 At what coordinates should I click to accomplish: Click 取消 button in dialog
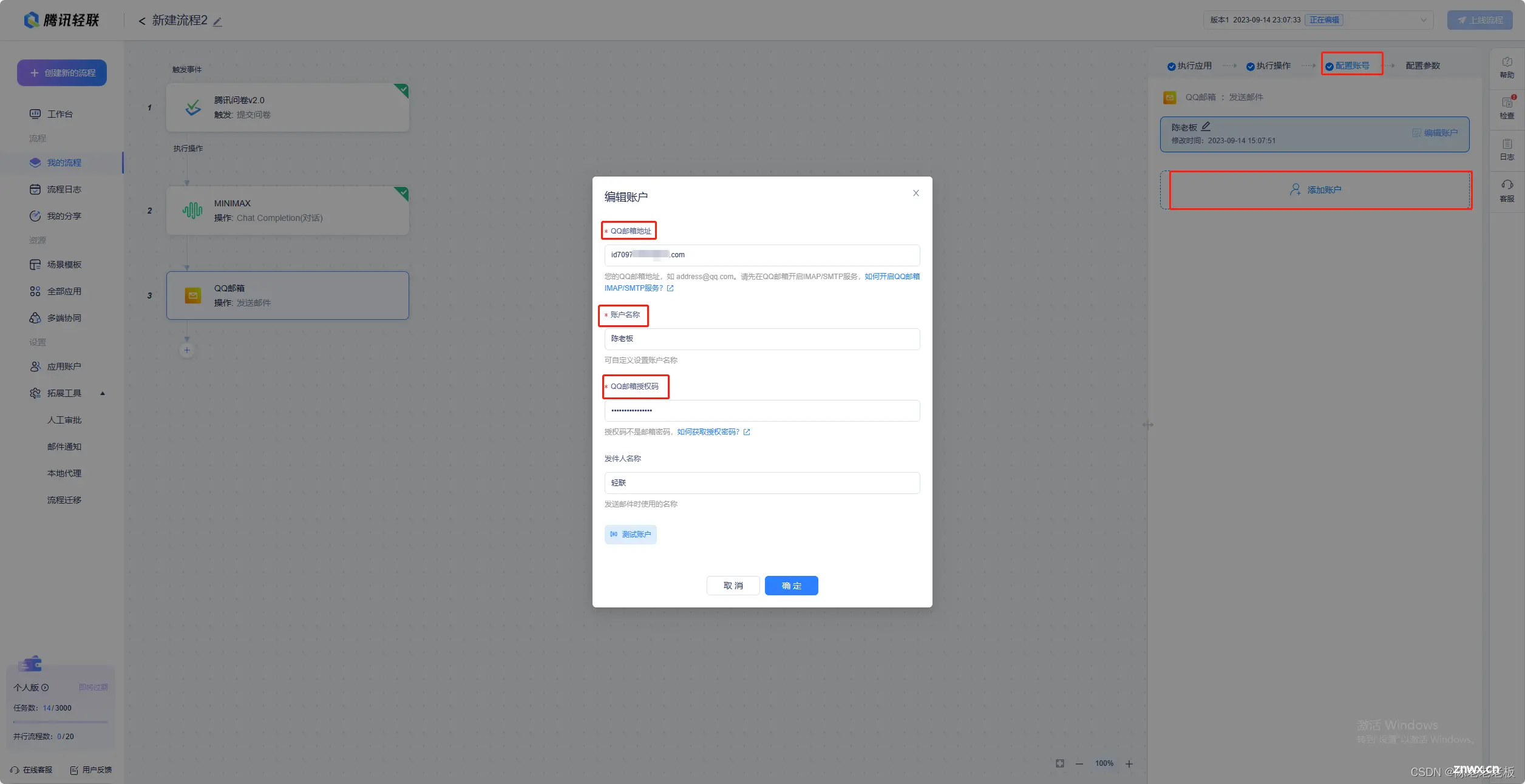tap(733, 586)
